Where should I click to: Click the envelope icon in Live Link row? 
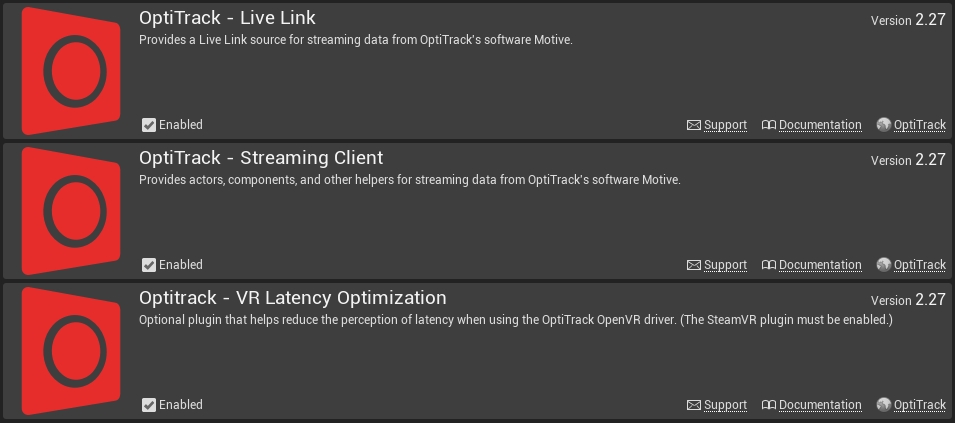694,125
